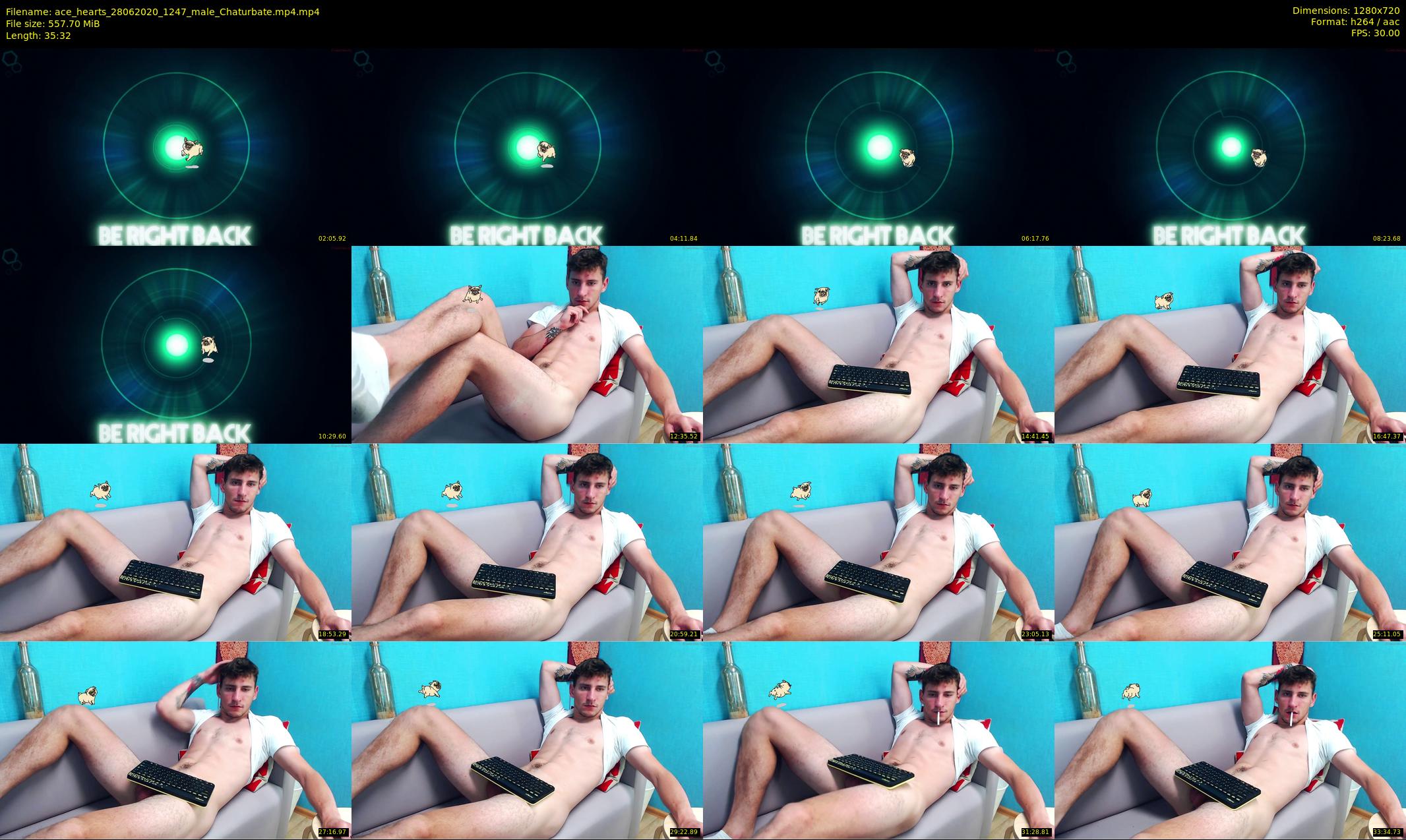1406x840 pixels.
Task: Click the frame timestamped 25:11.05
Action: tap(1230, 542)
